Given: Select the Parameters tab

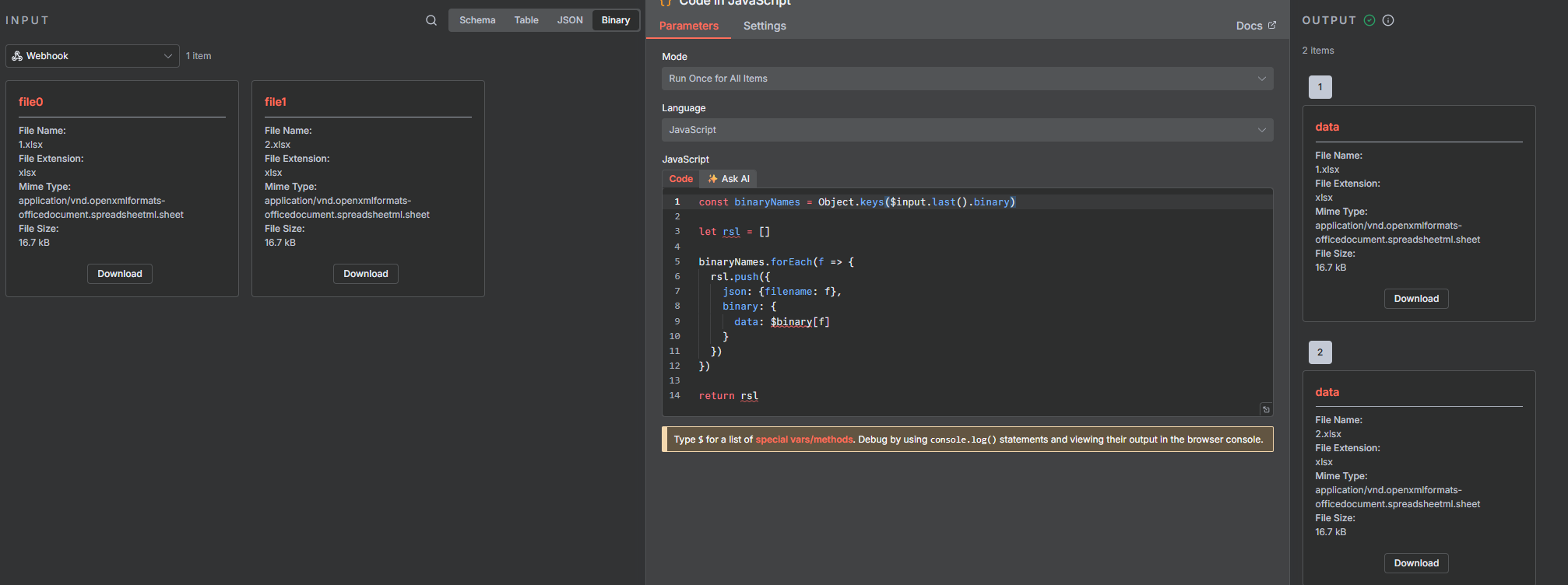Looking at the screenshot, I should (688, 26).
